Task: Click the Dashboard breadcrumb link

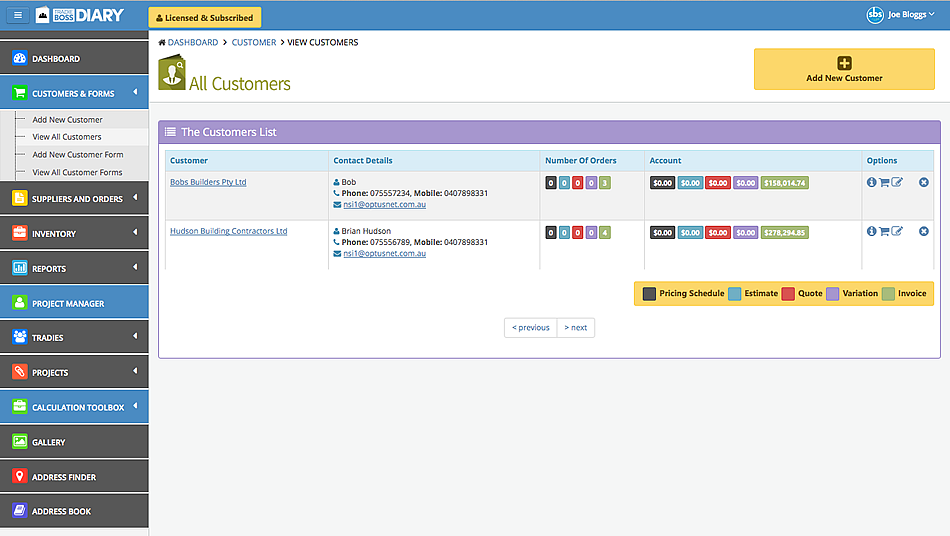Action: pos(192,42)
